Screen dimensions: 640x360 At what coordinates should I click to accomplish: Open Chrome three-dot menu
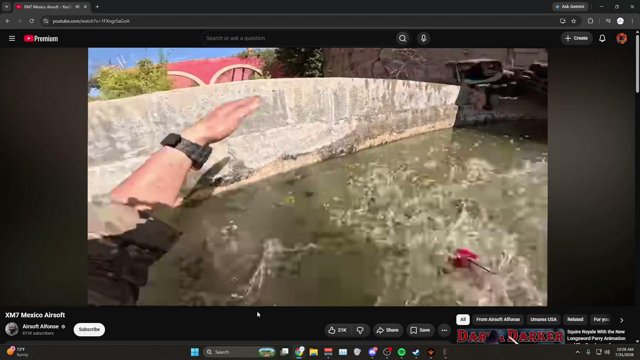[633, 21]
